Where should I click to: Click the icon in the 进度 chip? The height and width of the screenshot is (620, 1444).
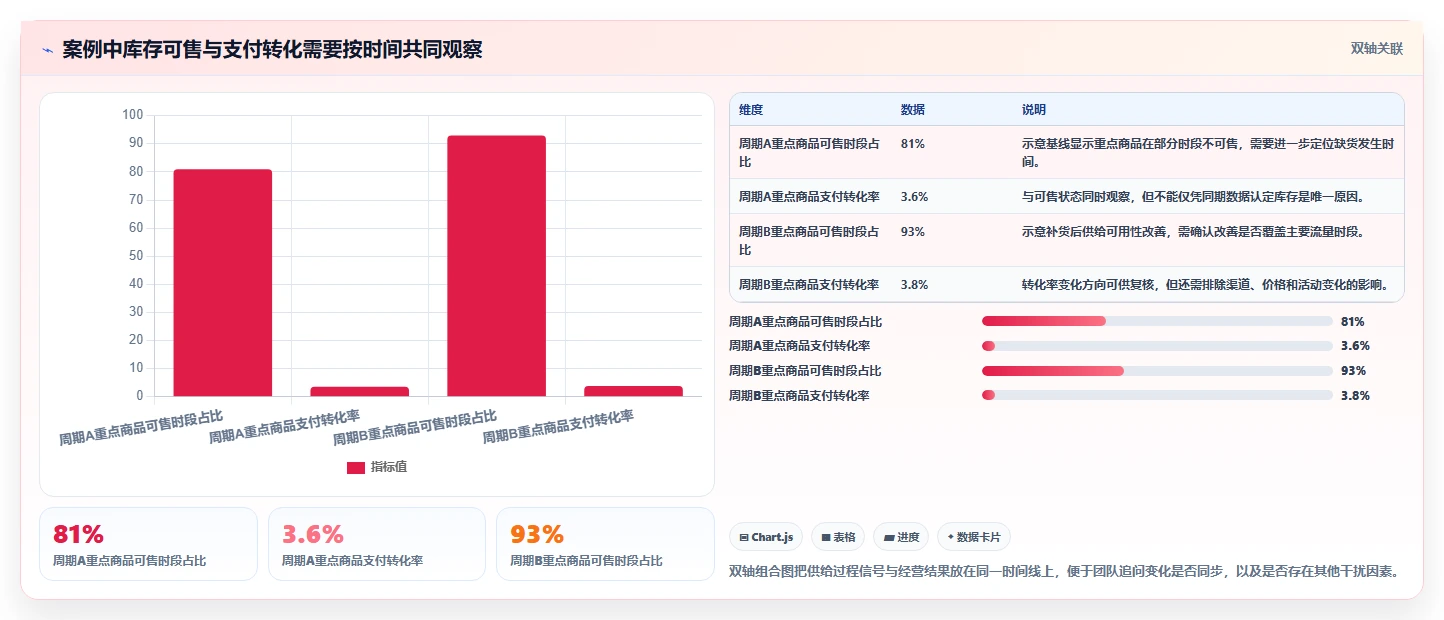click(x=889, y=537)
